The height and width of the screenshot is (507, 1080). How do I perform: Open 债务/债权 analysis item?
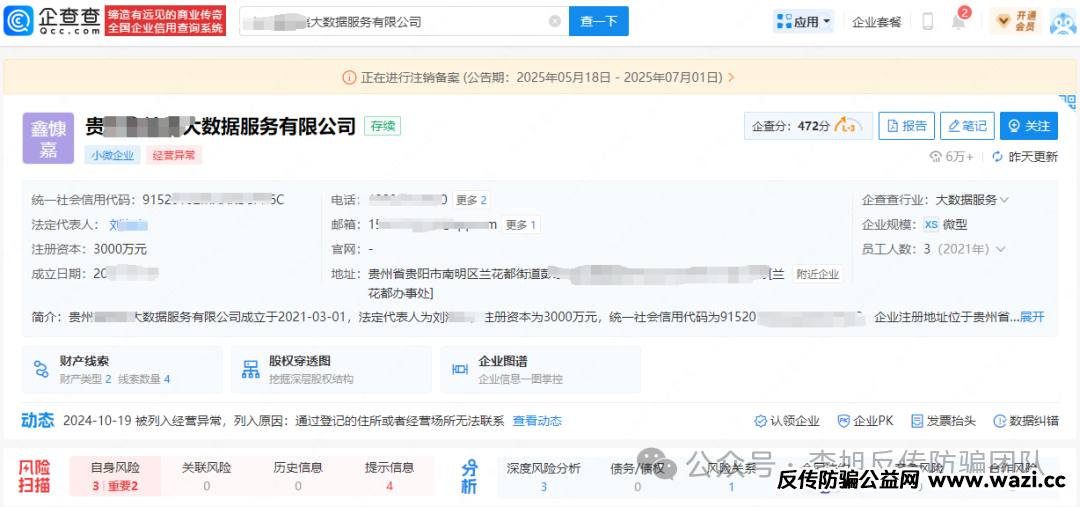pos(637,476)
